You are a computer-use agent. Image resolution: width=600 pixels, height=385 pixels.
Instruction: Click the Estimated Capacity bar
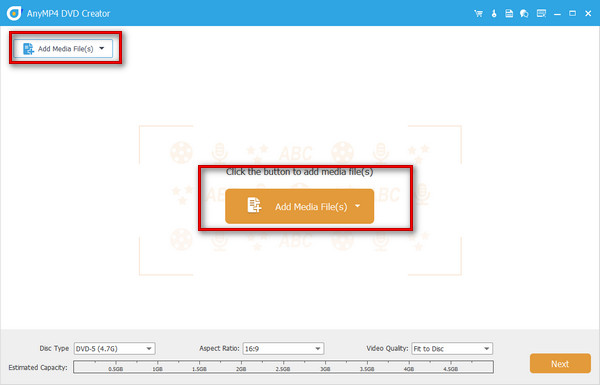click(283, 367)
